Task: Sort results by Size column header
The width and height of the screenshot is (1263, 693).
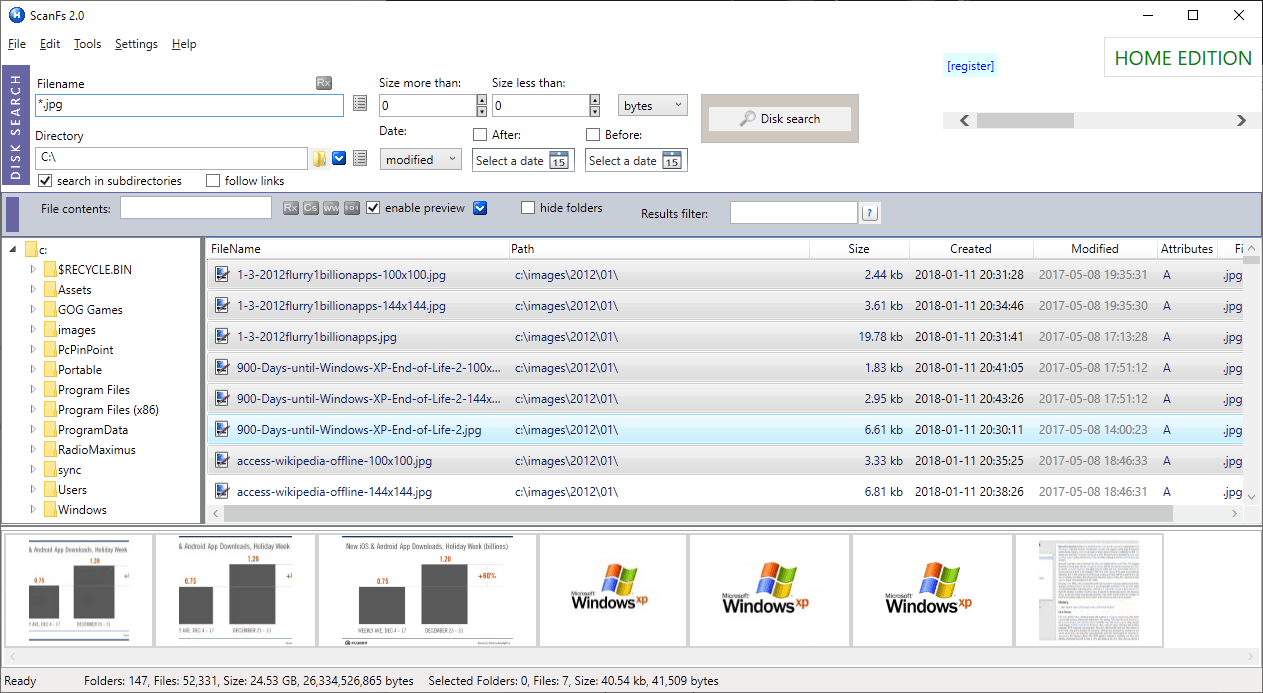Action: point(859,249)
